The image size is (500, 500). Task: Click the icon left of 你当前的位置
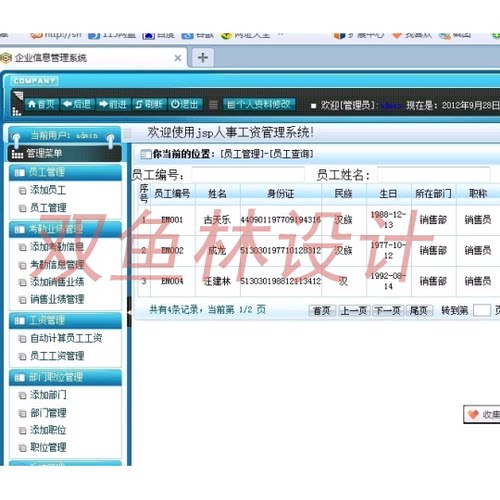point(146,154)
